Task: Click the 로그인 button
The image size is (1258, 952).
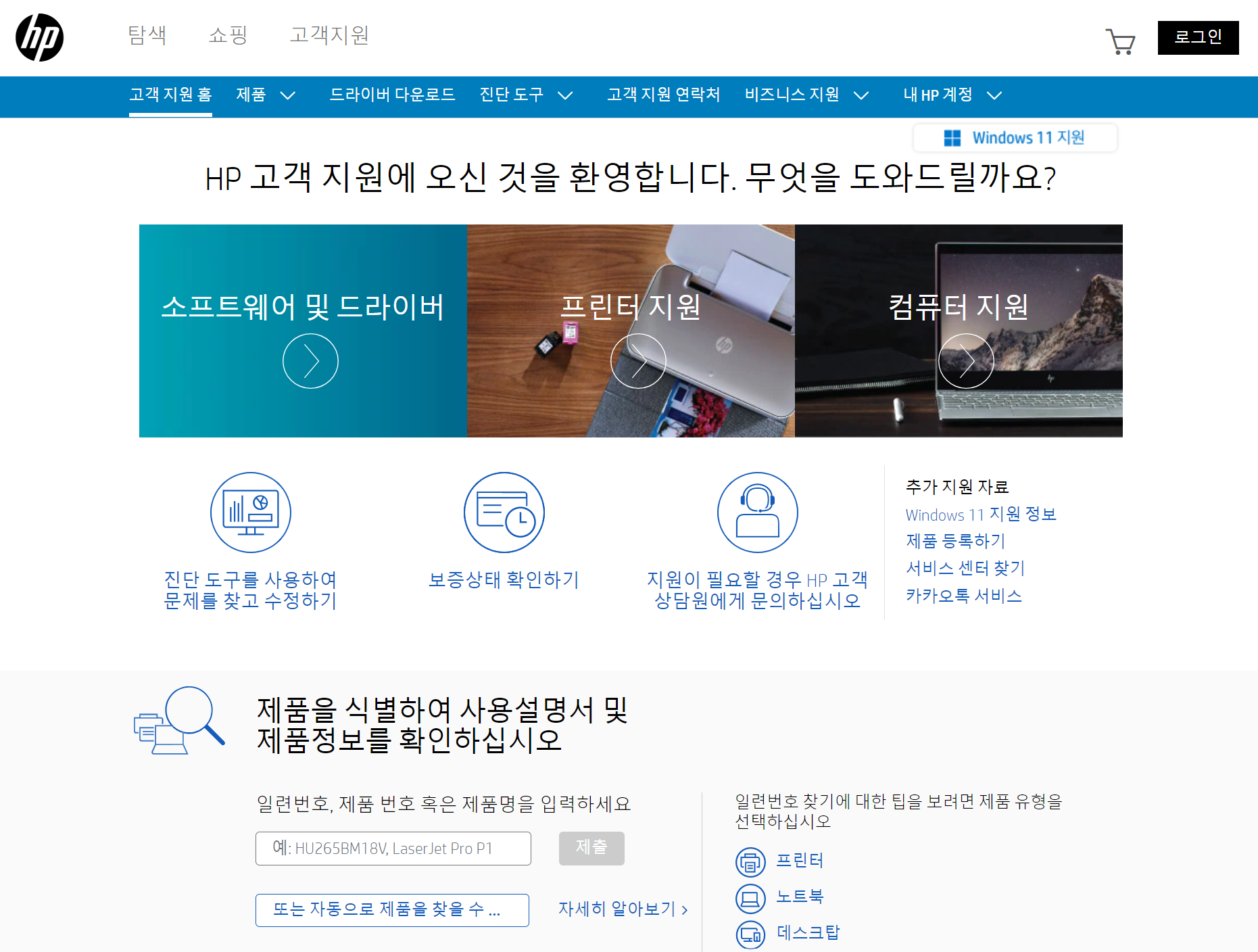Action: [x=1198, y=38]
